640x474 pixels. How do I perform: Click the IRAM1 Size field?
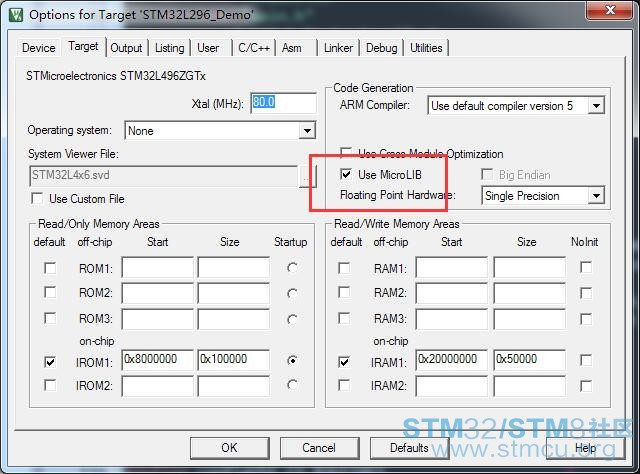click(529, 360)
